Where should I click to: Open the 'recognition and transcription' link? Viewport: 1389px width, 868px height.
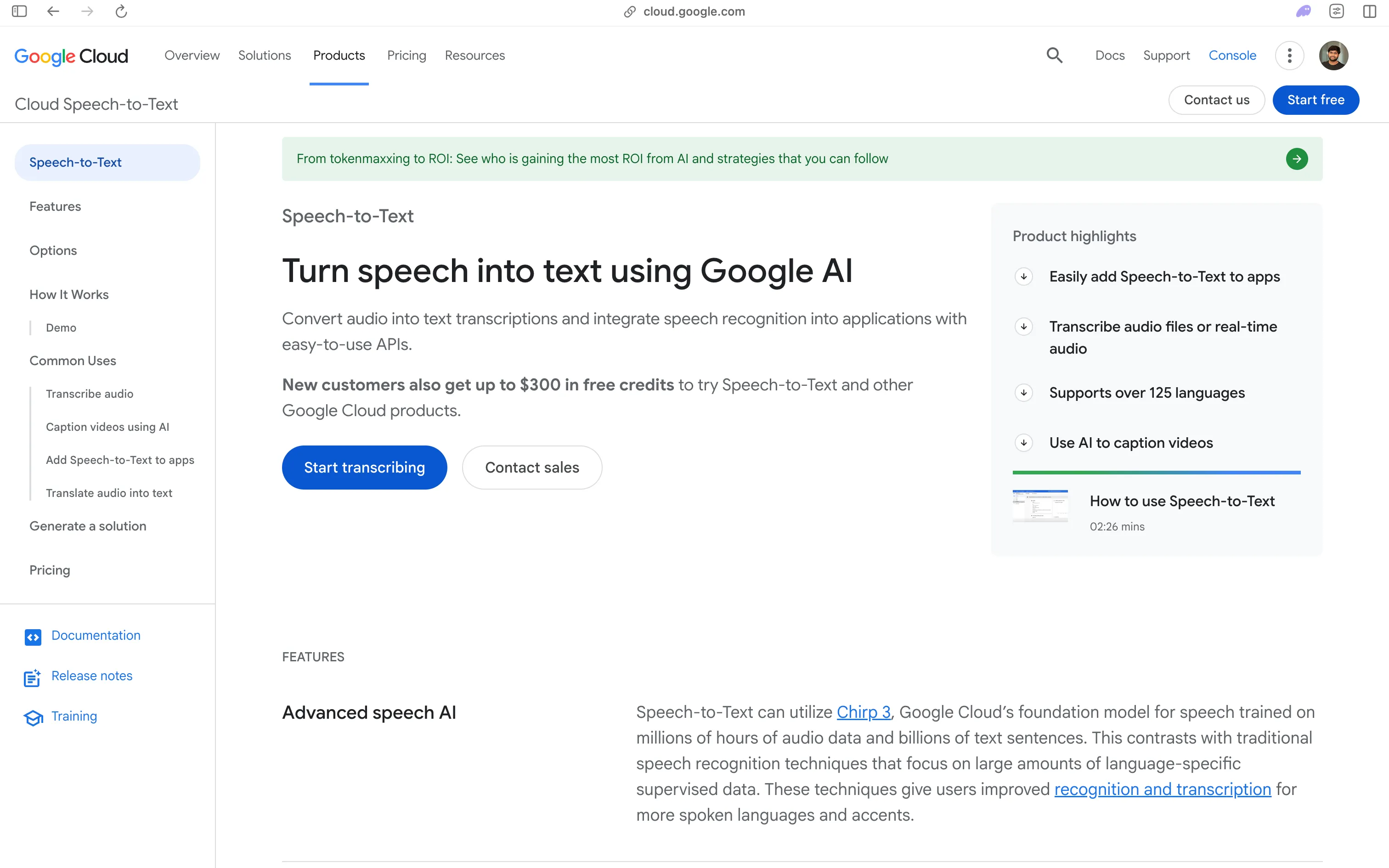coord(1162,789)
